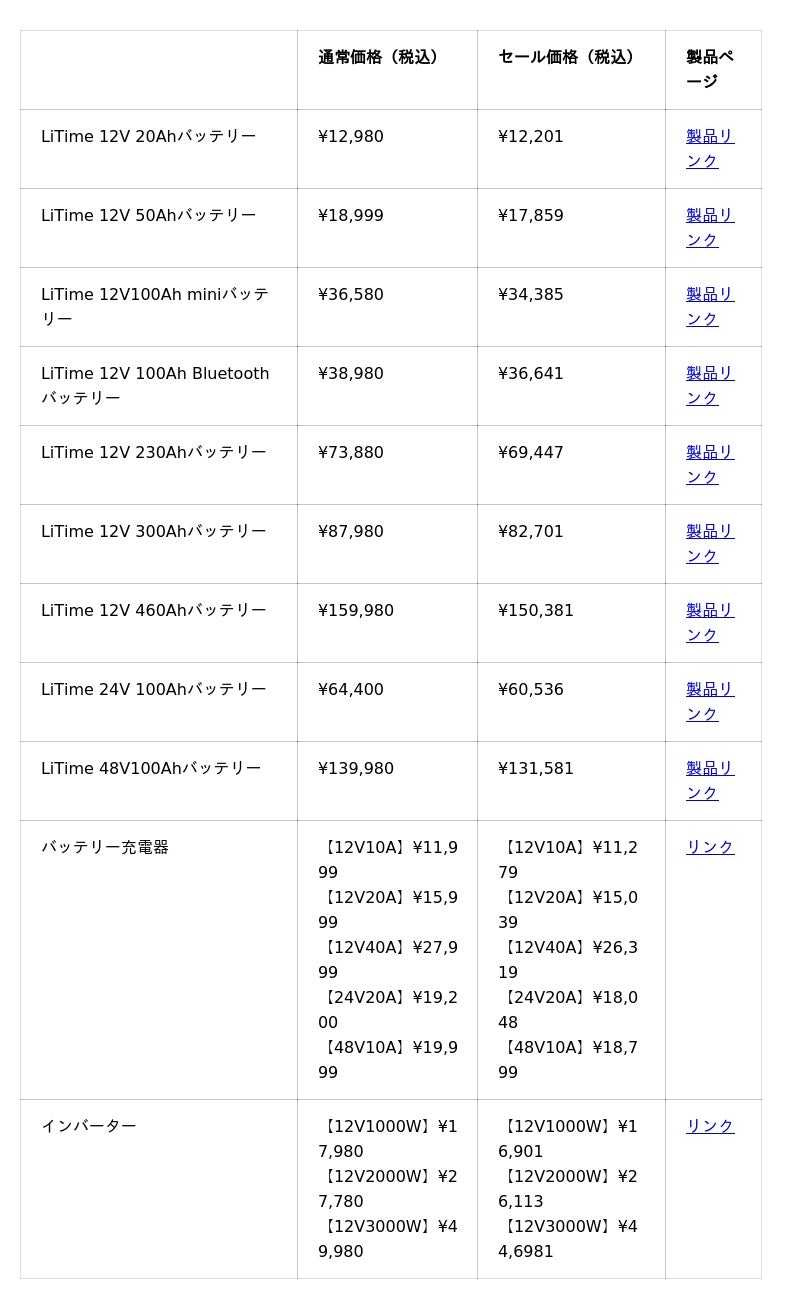Click the インバーター row label
The width and height of the screenshot is (800, 1309).
[89, 1126]
